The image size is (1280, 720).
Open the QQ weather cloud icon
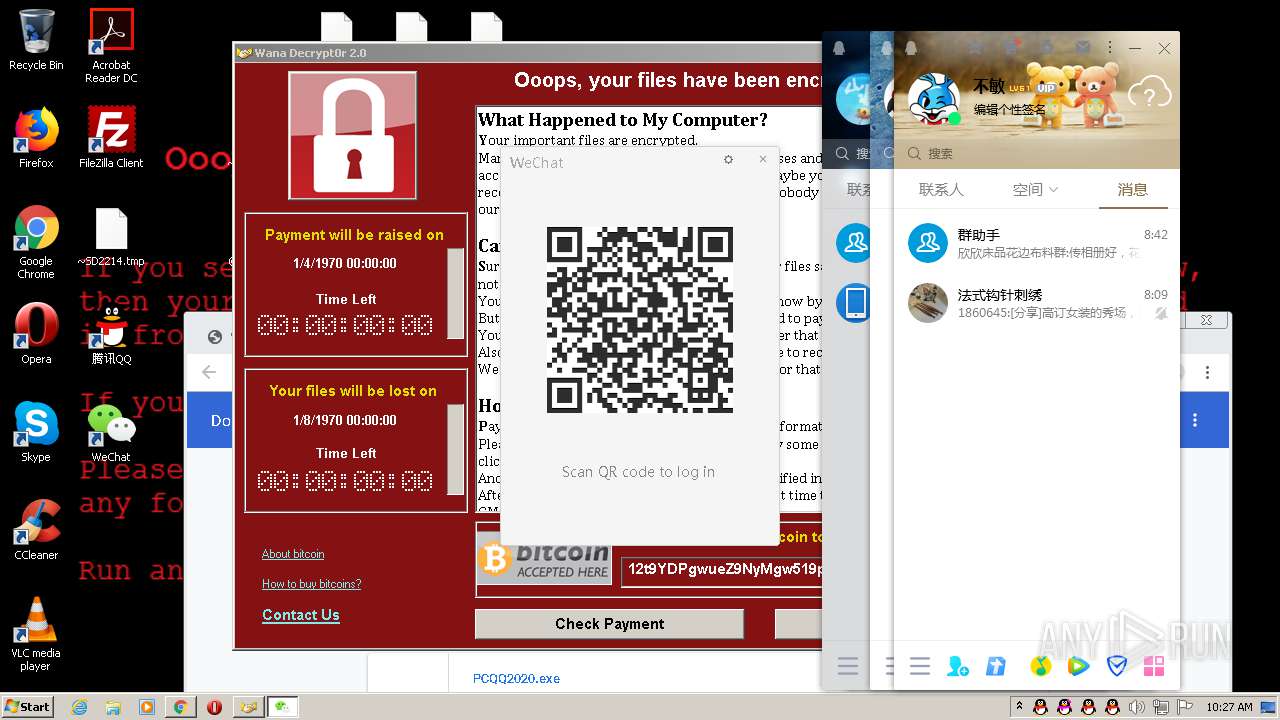point(1149,94)
